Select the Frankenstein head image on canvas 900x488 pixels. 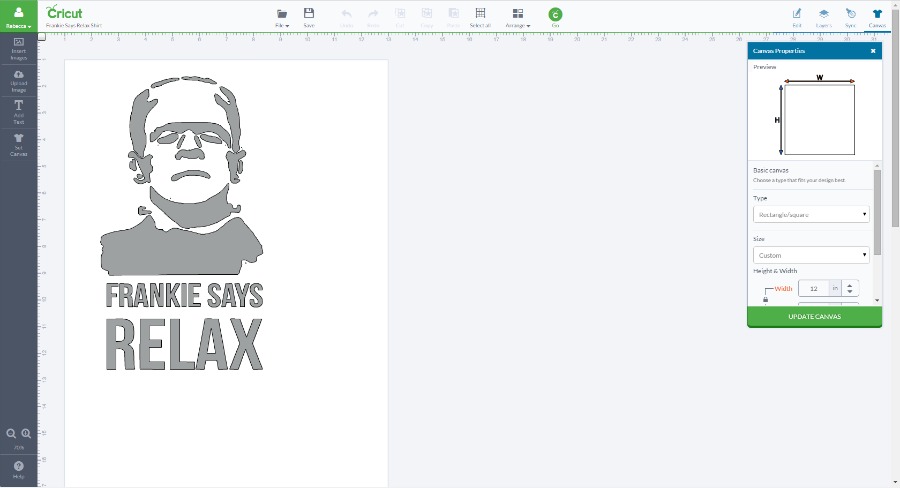(x=181, y=175)
